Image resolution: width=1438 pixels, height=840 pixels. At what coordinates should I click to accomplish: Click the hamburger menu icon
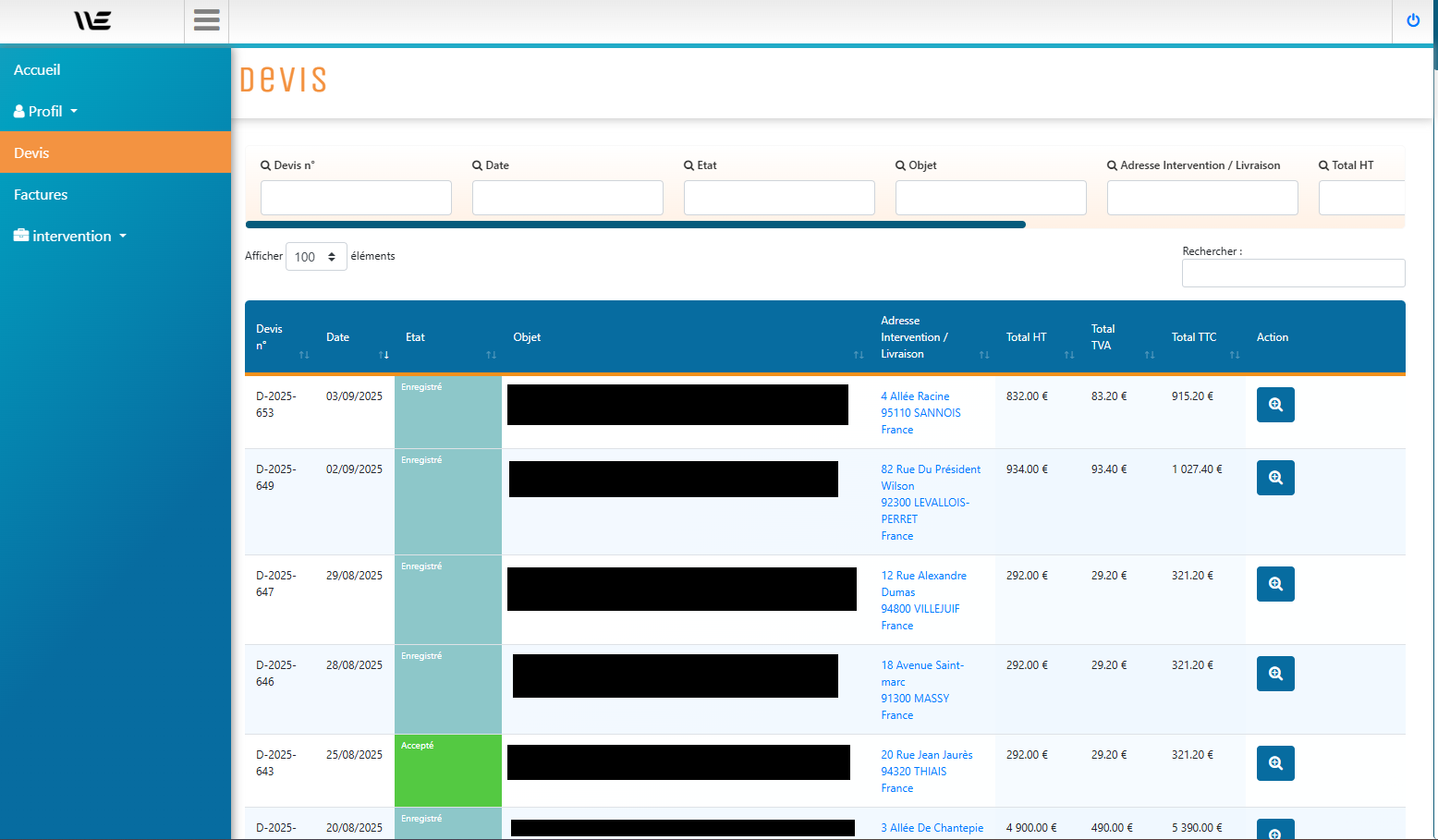pyautogui.click(x=206, y=20)
